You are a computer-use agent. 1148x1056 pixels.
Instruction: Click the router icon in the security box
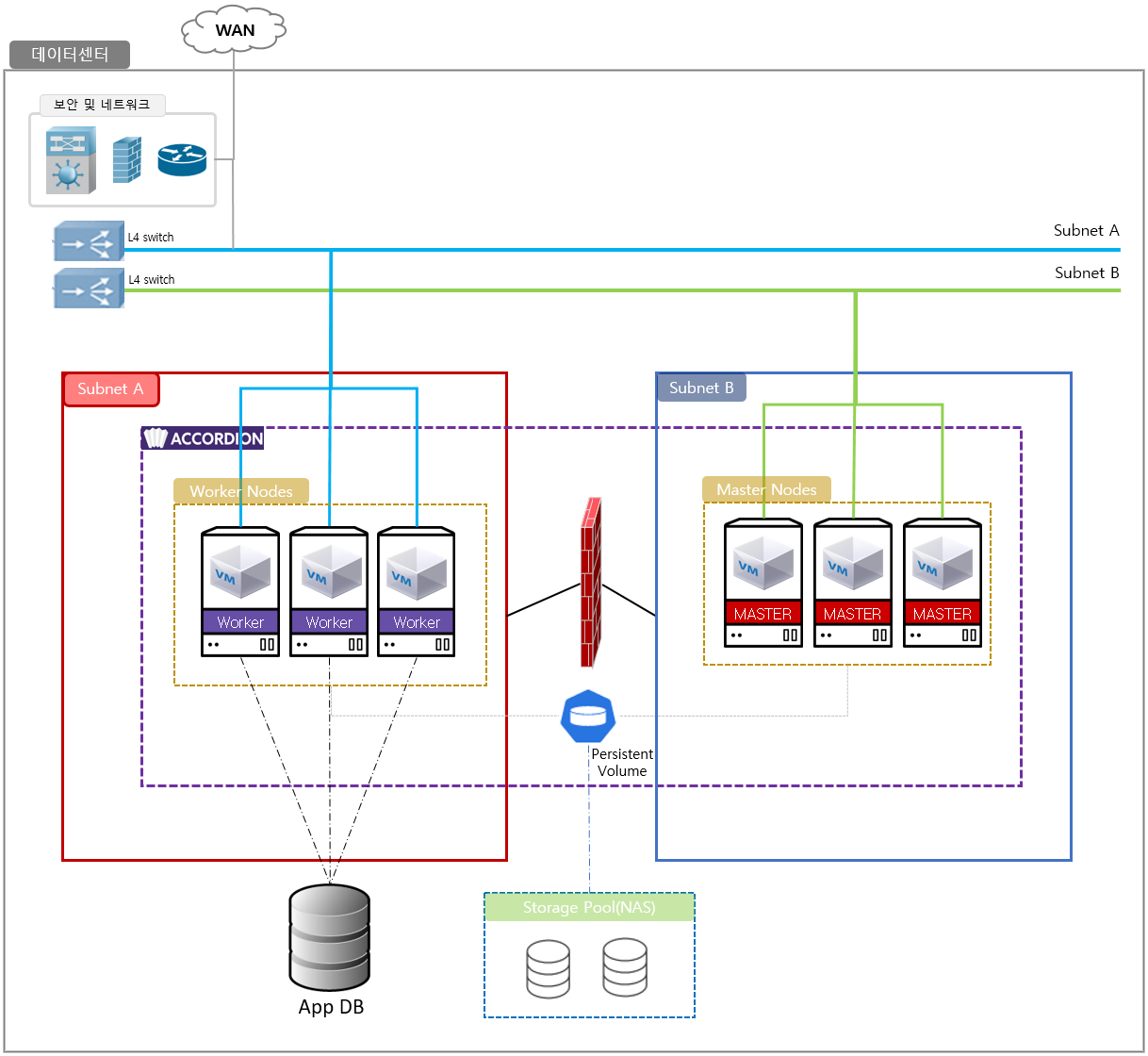pos(181,158)
